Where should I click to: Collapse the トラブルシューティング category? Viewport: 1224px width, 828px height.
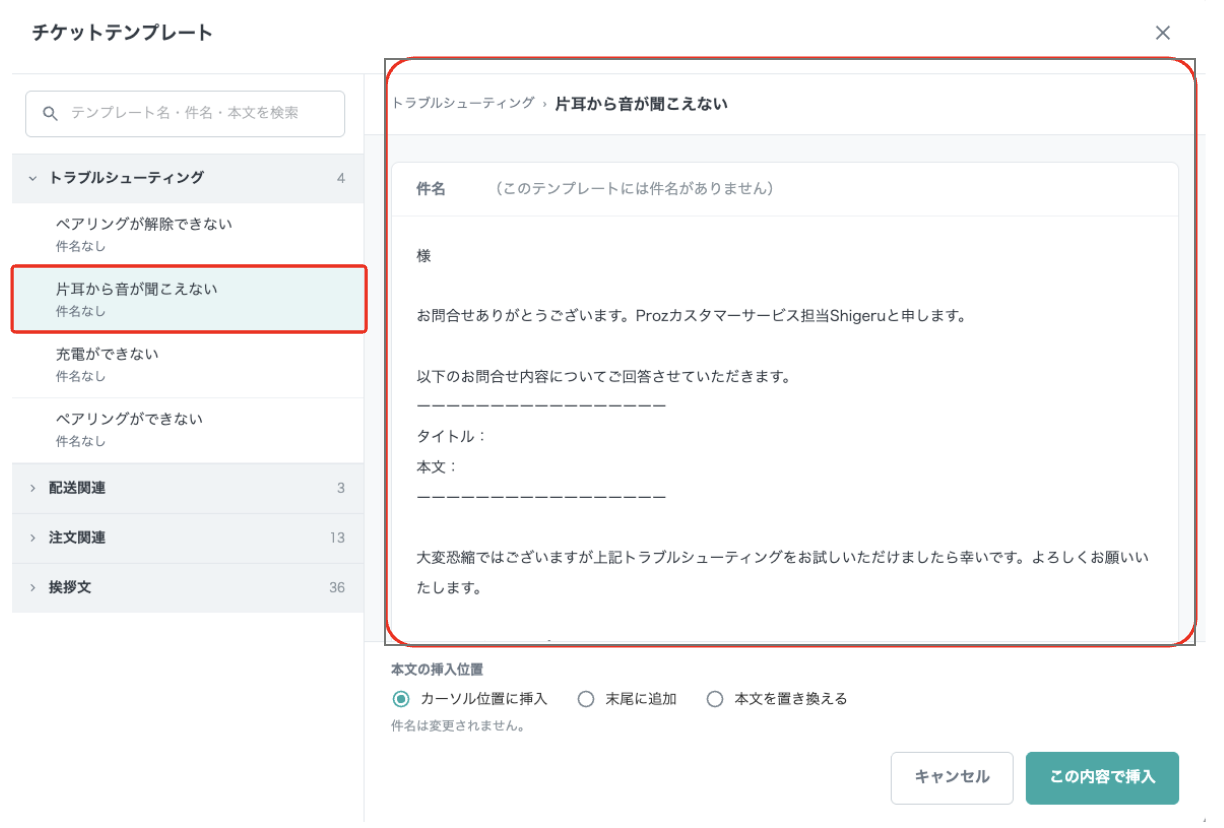click(188, 178)
